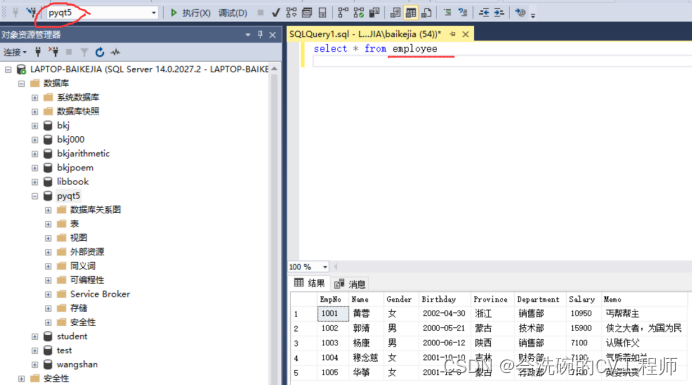Expand the 表 (Tables) folder
Viewport: 693px width, 385px height.
(x=48, y=225)
